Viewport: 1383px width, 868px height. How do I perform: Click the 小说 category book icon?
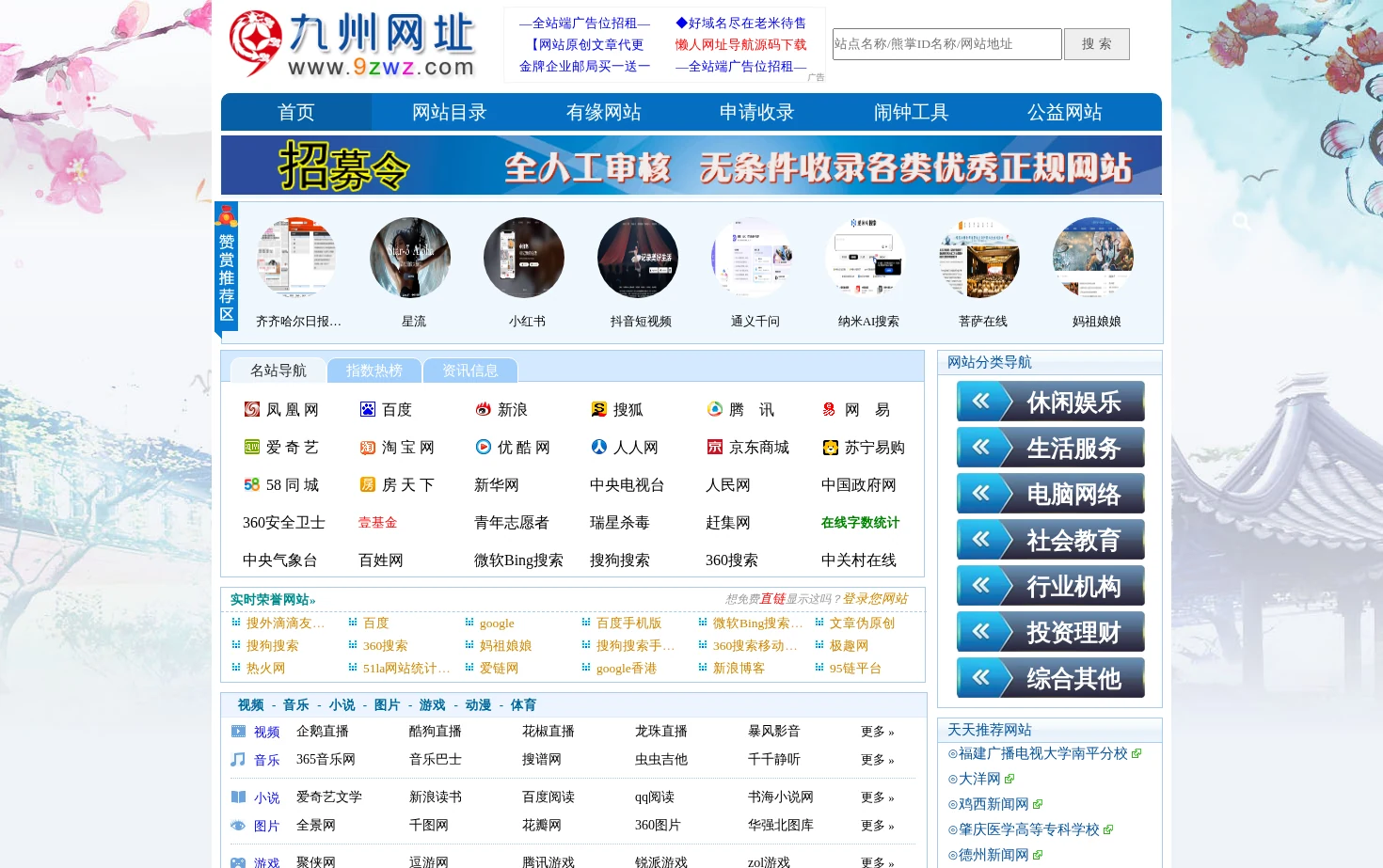pyautogui.click(x=238, y=797)
